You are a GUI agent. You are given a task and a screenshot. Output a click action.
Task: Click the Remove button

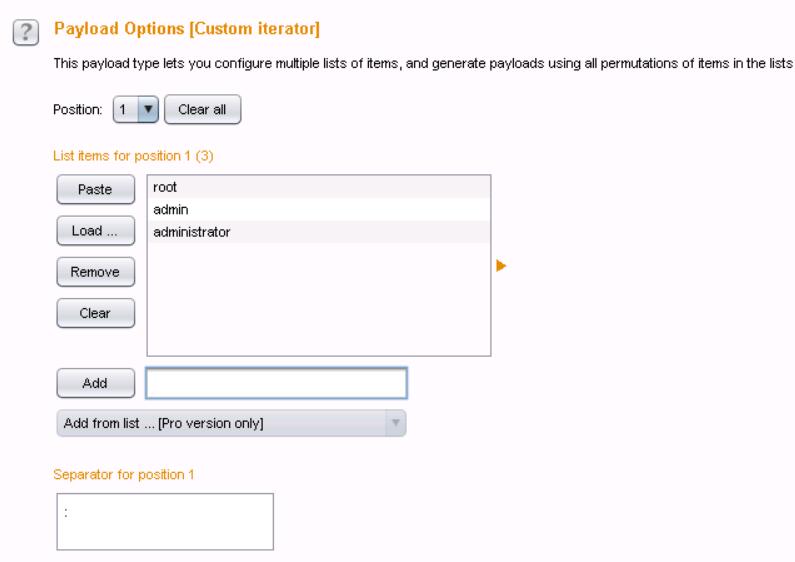[x=96, y=270]
